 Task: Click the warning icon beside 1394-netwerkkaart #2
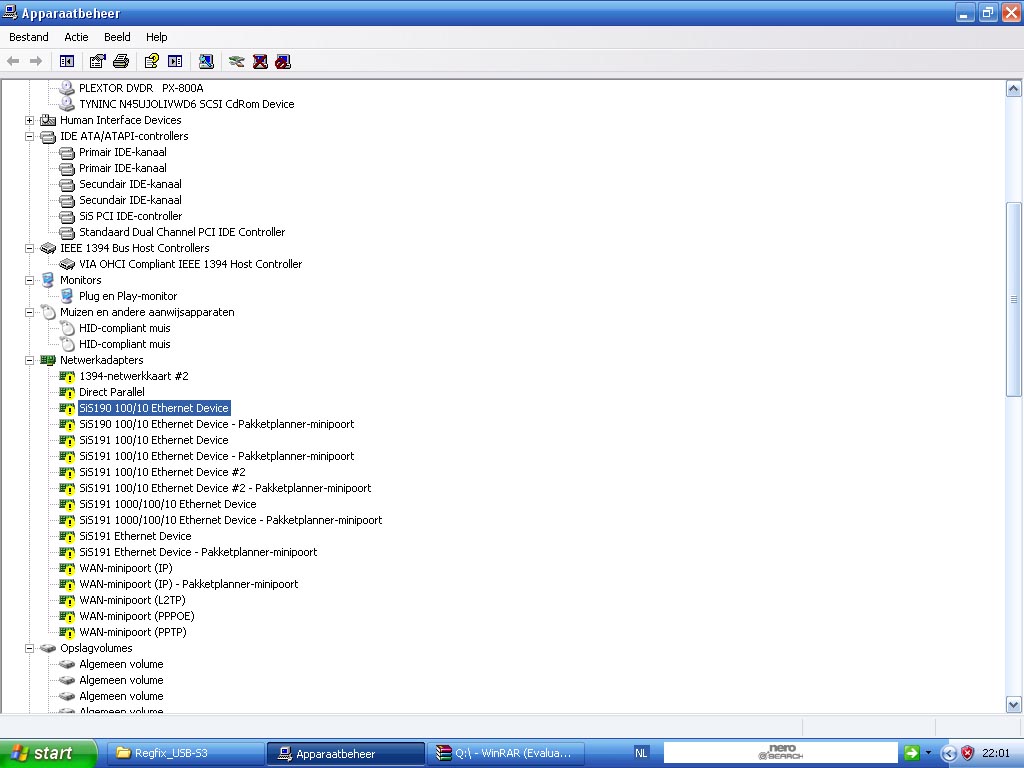click(67, 376)
